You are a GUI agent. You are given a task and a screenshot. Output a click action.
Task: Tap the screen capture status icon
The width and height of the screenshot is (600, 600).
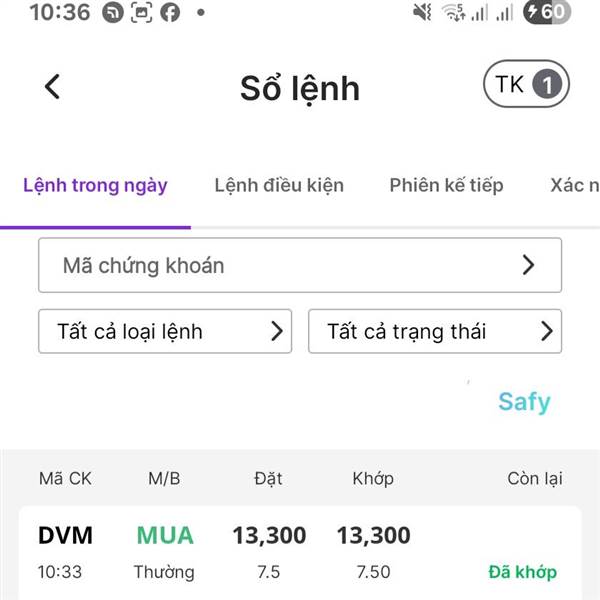coord(141,12)
